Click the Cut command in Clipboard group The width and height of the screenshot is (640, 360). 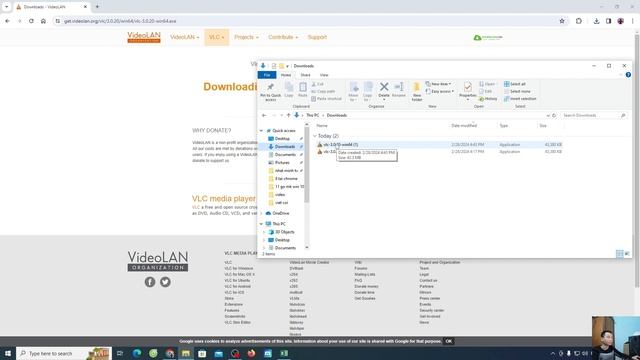pos(318,84)
